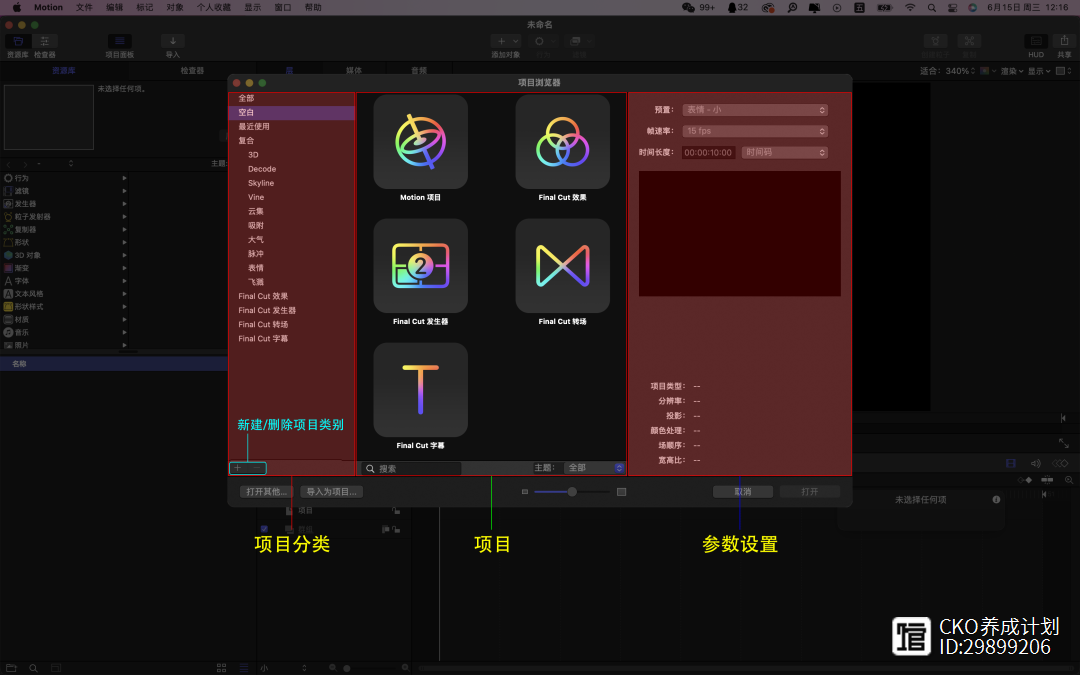1080x675 pixels.
Task: Select the Final Cut 转场 template icon
Action: click(x=562, y=266)
